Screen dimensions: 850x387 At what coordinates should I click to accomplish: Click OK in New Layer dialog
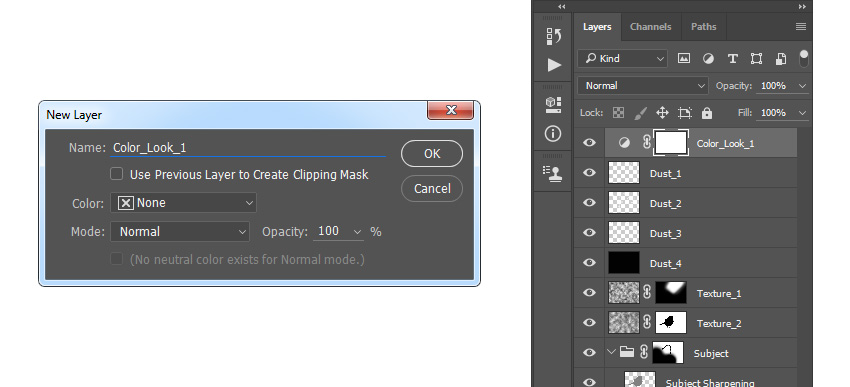432,154
